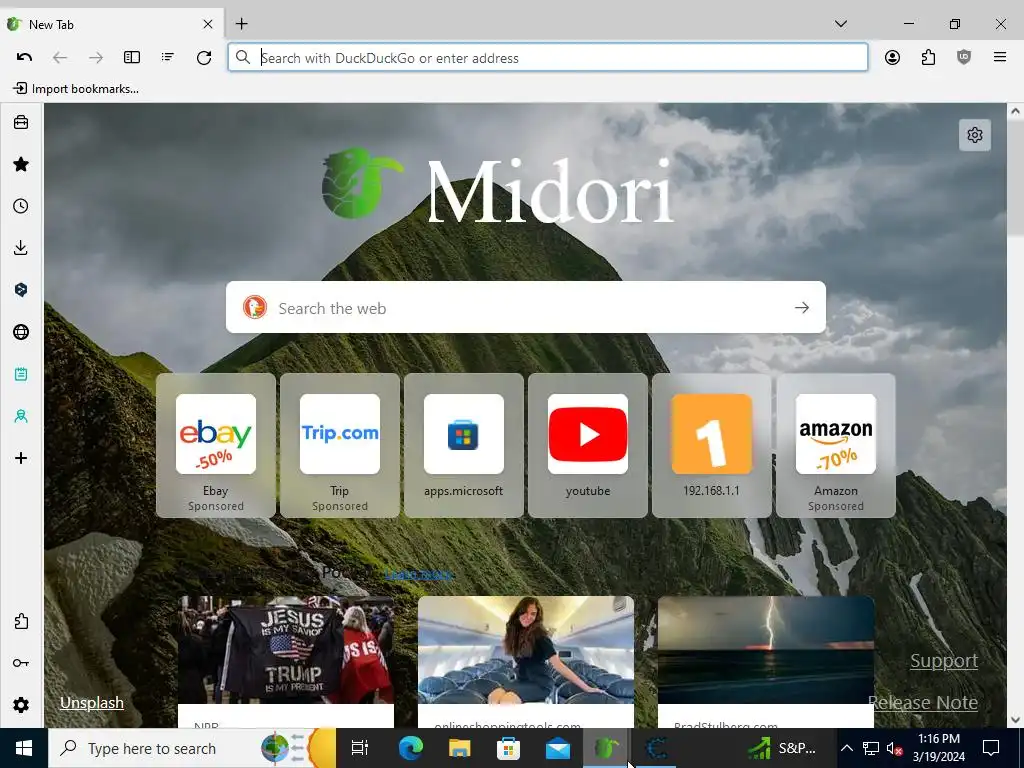Click the muted volume tray icon
This screenshot has height=768, width=1024.
click(894, 748)
